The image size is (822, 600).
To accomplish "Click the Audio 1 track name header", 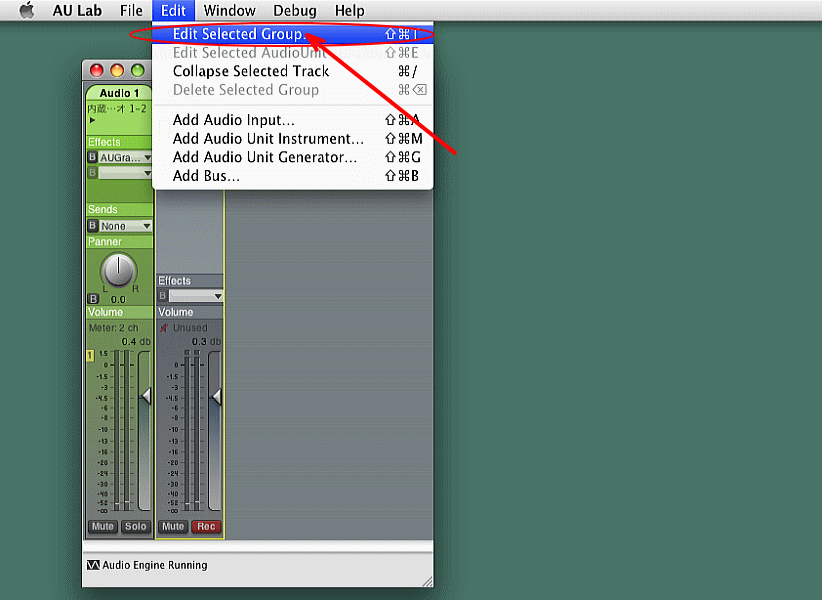I will pos(119,93).
